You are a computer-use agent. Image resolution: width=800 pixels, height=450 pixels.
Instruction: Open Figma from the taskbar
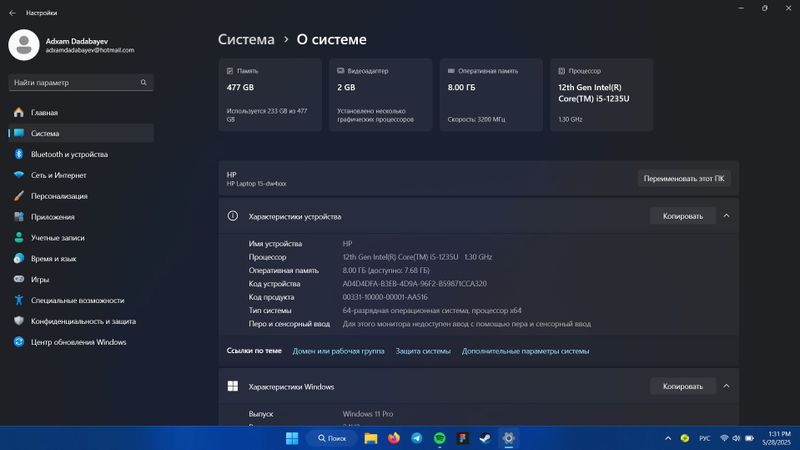click(463, 438)
